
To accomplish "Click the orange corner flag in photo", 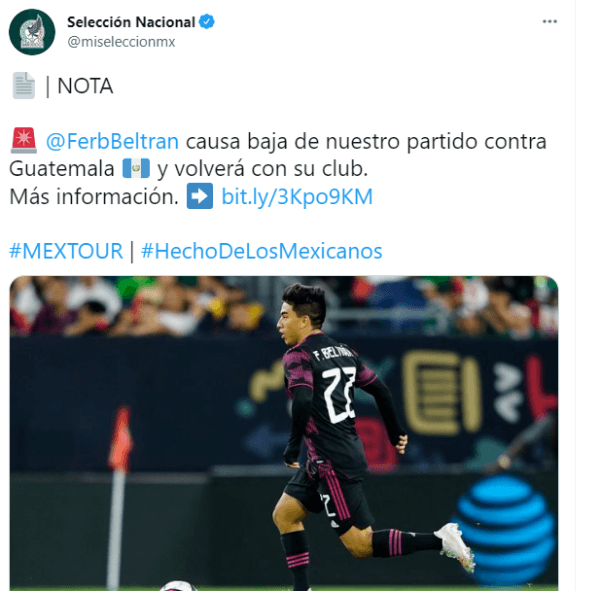I will [x=121, y=439].
